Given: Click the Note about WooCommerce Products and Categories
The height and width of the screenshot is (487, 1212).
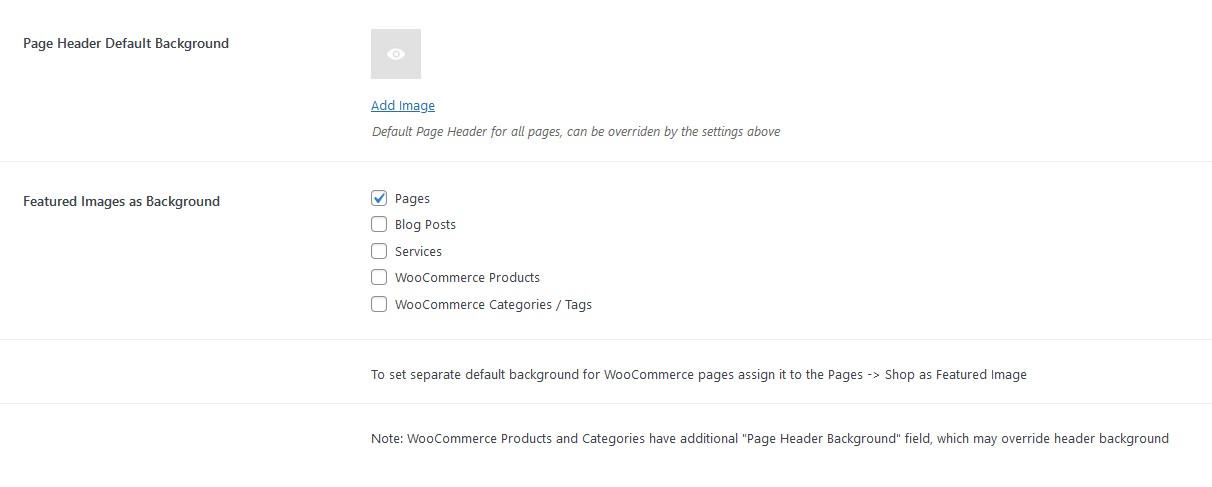Looking at the screenshot, I should pyautogui.click(x=770, y=439).
